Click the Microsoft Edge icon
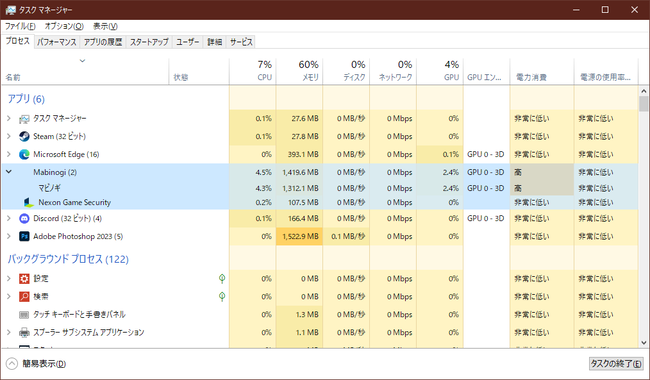650x380 pixels. 24,154
